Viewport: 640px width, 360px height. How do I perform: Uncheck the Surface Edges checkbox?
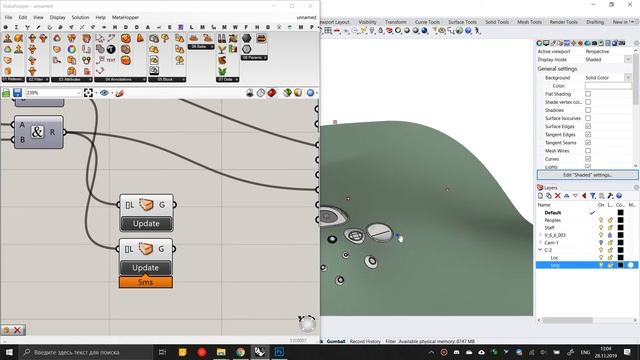[x=588, y=127]
